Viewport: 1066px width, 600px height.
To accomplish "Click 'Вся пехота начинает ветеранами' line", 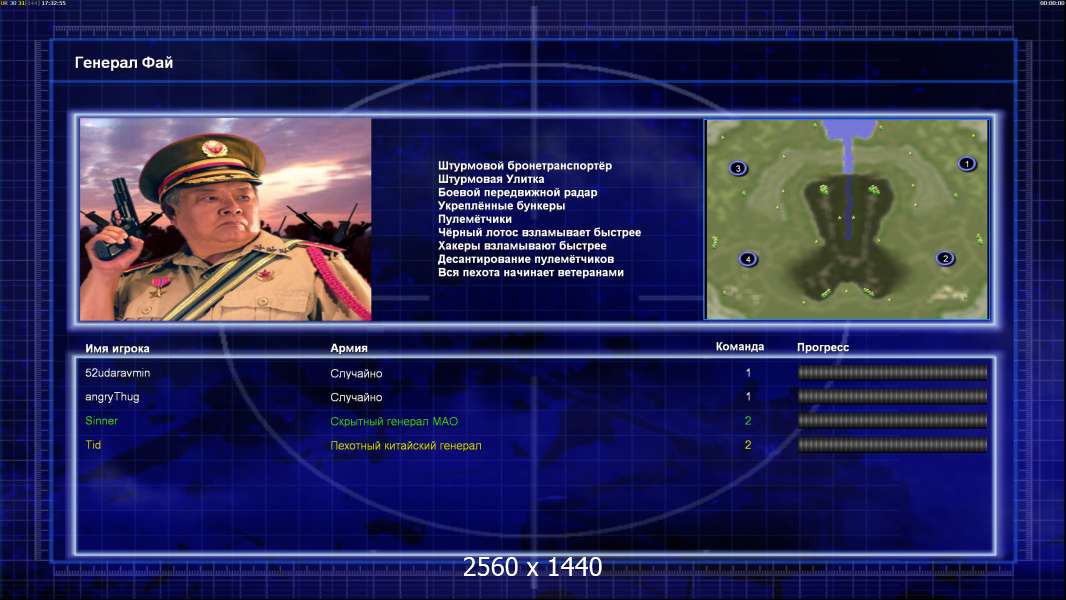I will 530,272.
